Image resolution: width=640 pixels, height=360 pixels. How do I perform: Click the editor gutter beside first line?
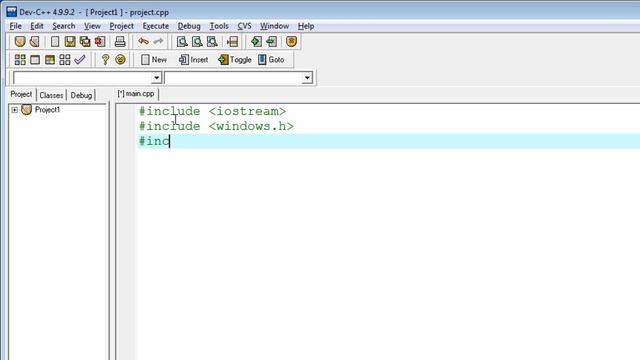click(125, 111)
